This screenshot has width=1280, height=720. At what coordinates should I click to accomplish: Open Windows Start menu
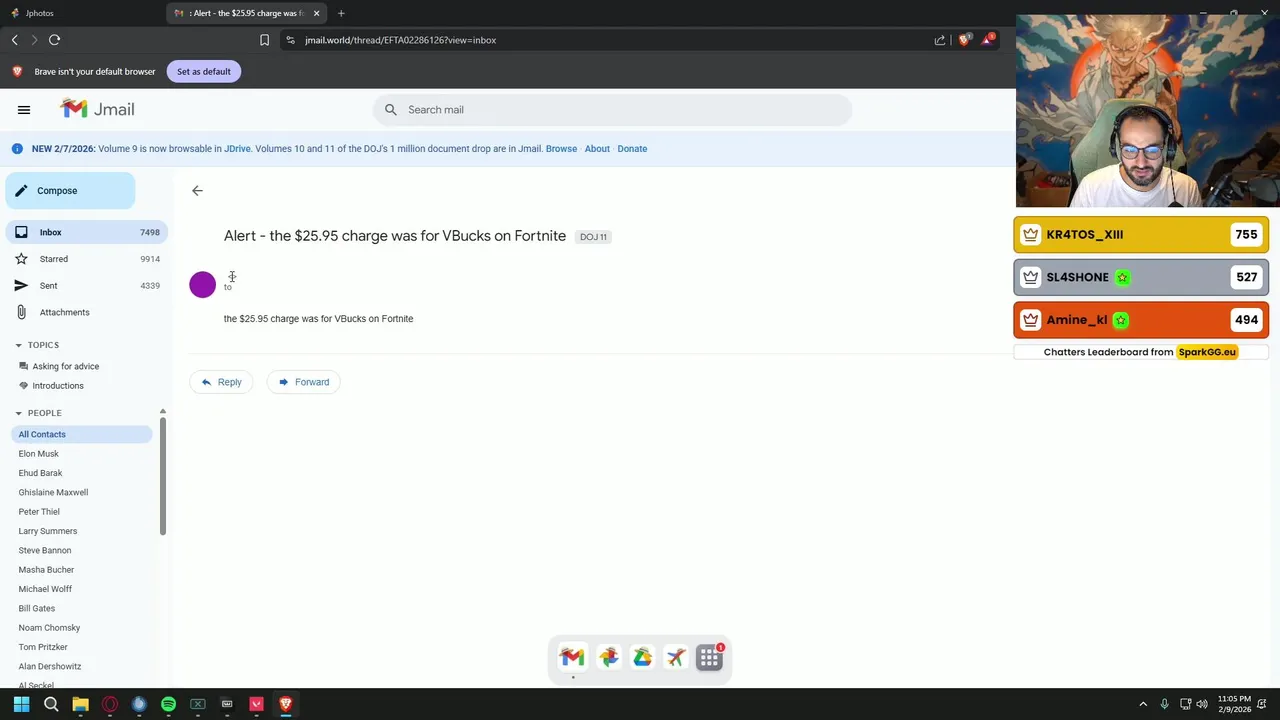click(x=21, y=704)
